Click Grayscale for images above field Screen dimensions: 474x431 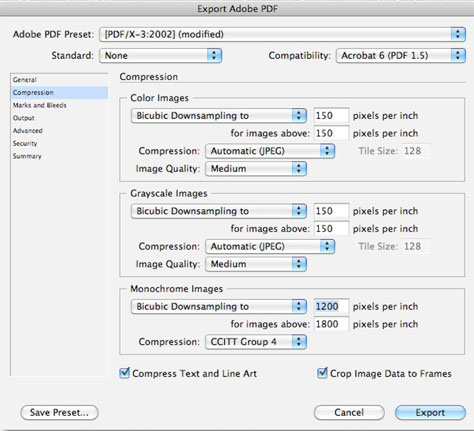(331, 229)
